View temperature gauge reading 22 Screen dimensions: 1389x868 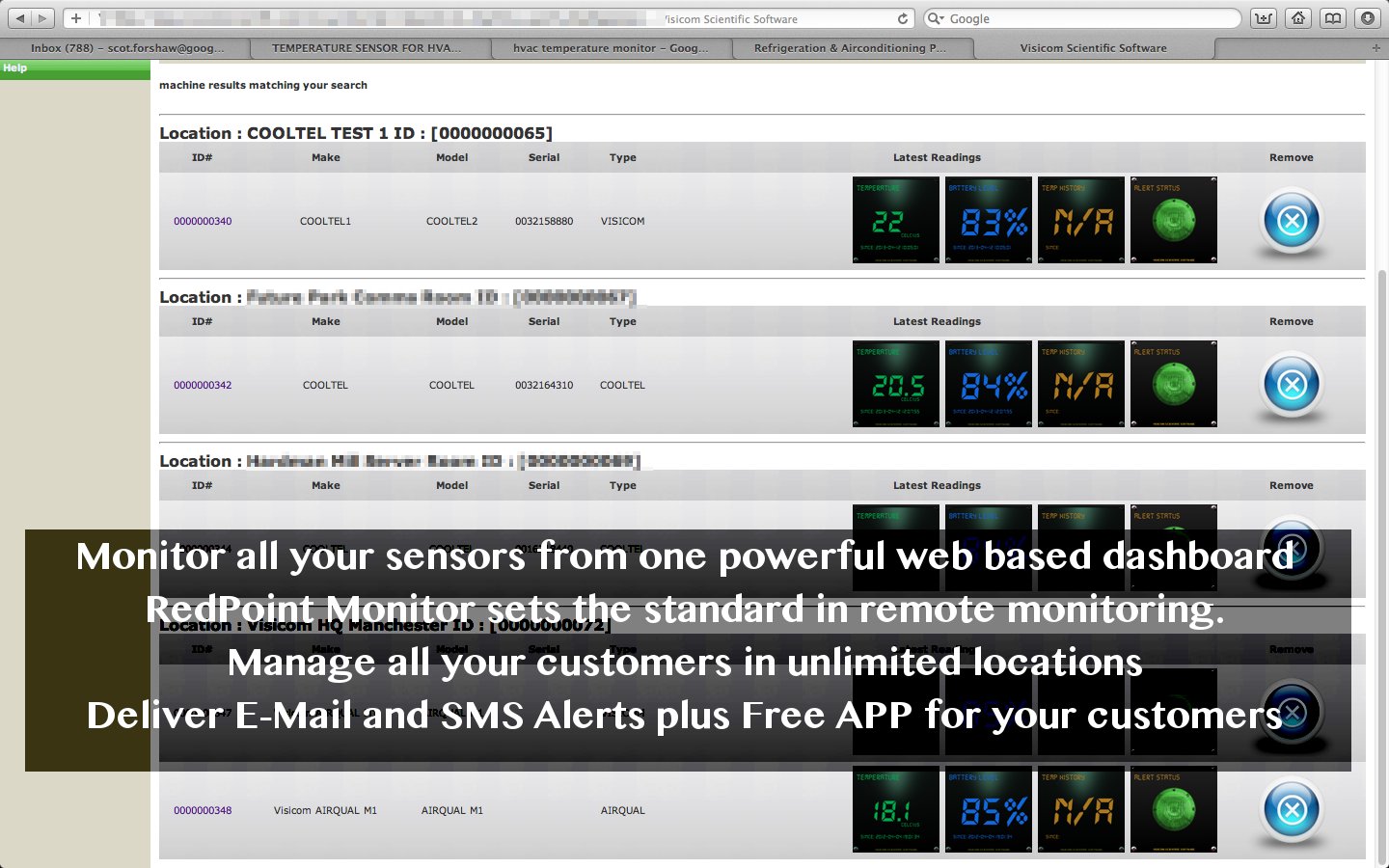click(x=896, y=220)
